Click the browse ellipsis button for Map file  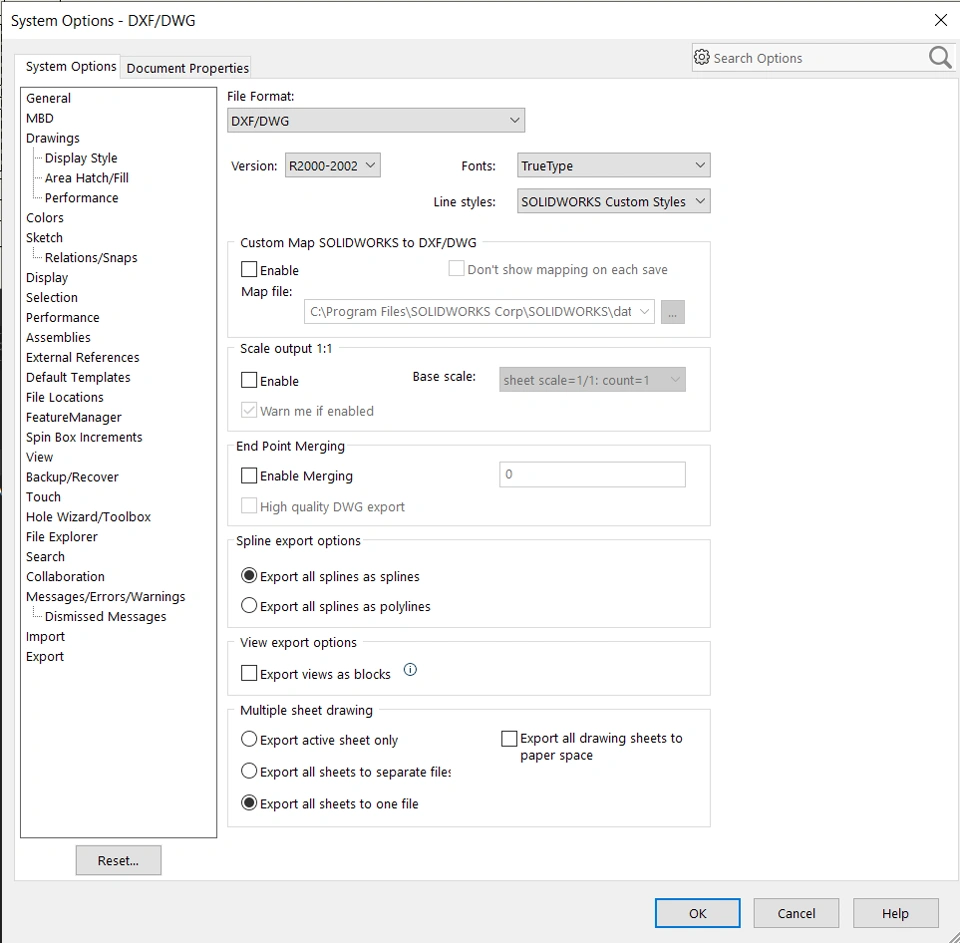672,312
